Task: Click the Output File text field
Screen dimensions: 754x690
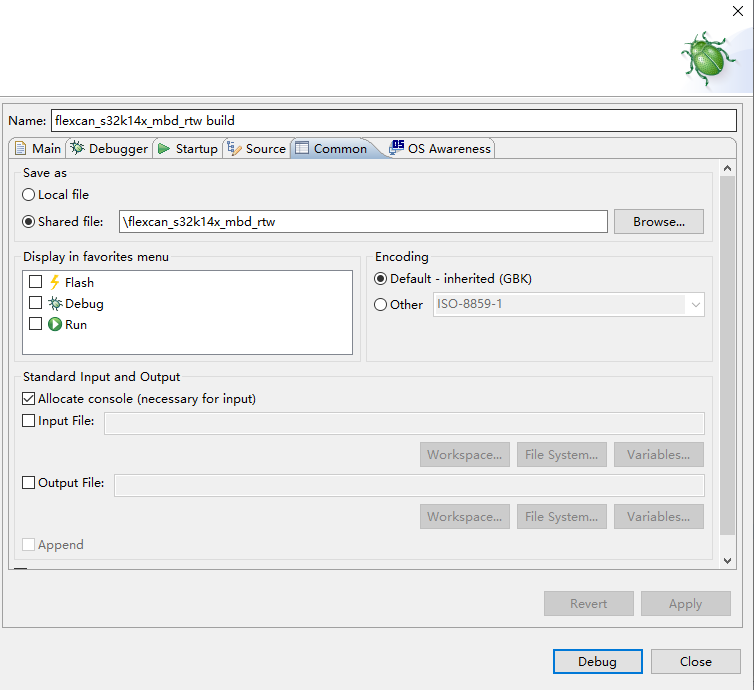Action: point(409,485)
